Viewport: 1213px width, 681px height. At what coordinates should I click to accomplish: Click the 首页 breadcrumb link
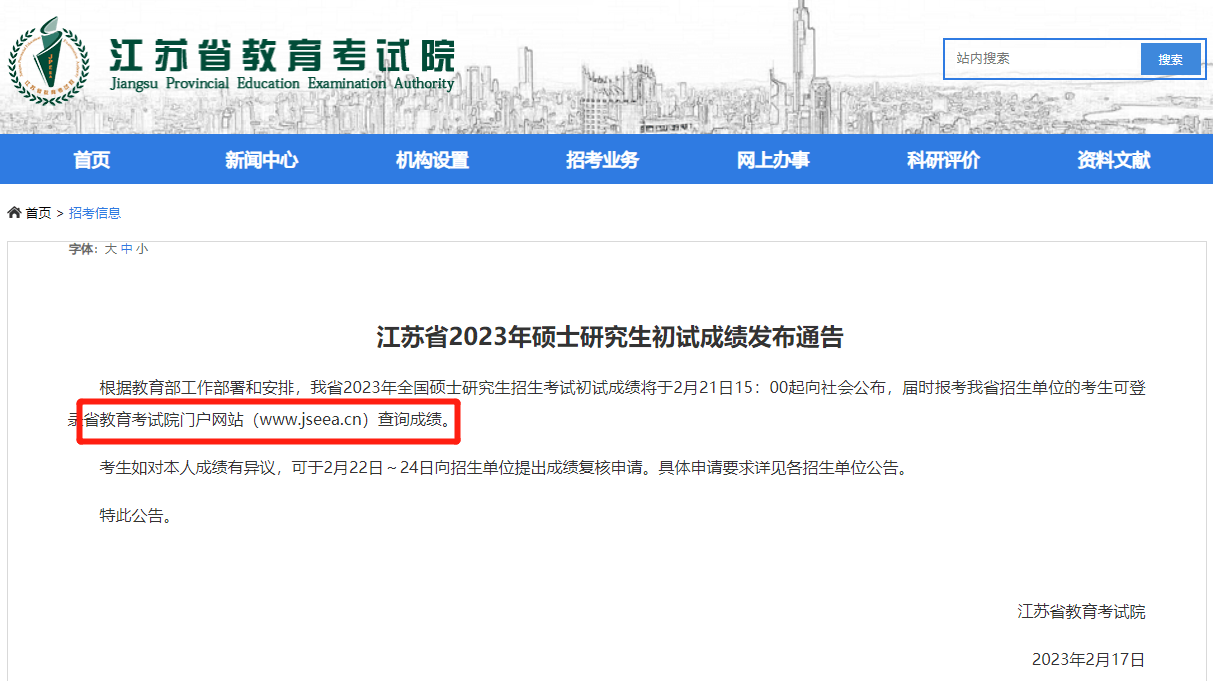(38, 213)
